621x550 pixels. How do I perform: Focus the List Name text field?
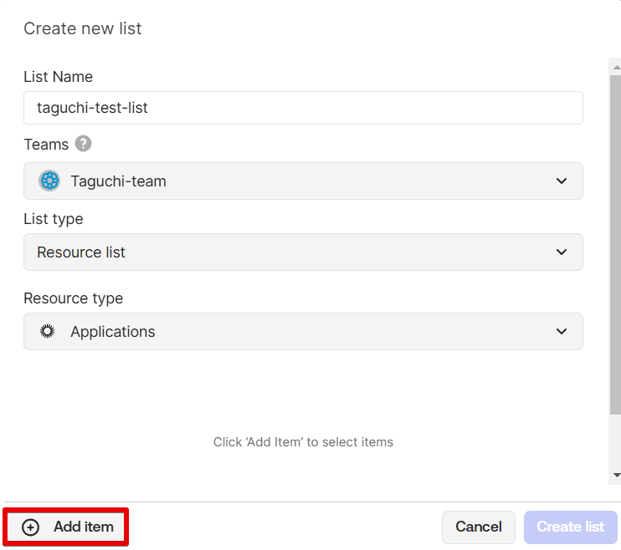(x=302, y=108)
